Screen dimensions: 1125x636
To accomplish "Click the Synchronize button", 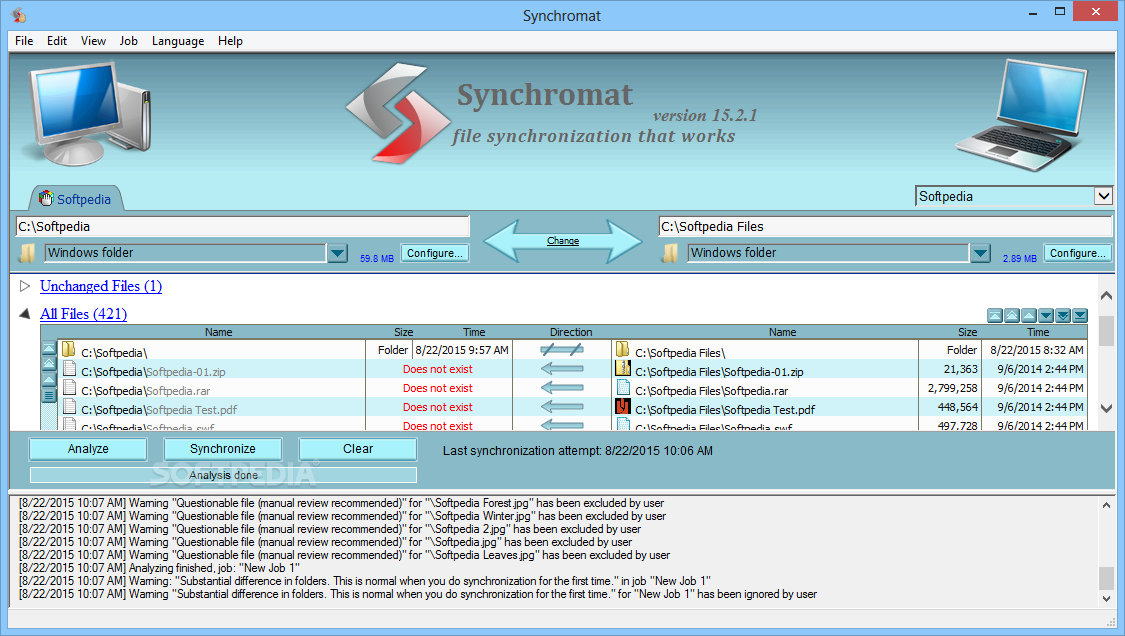I will click(223, 449).
